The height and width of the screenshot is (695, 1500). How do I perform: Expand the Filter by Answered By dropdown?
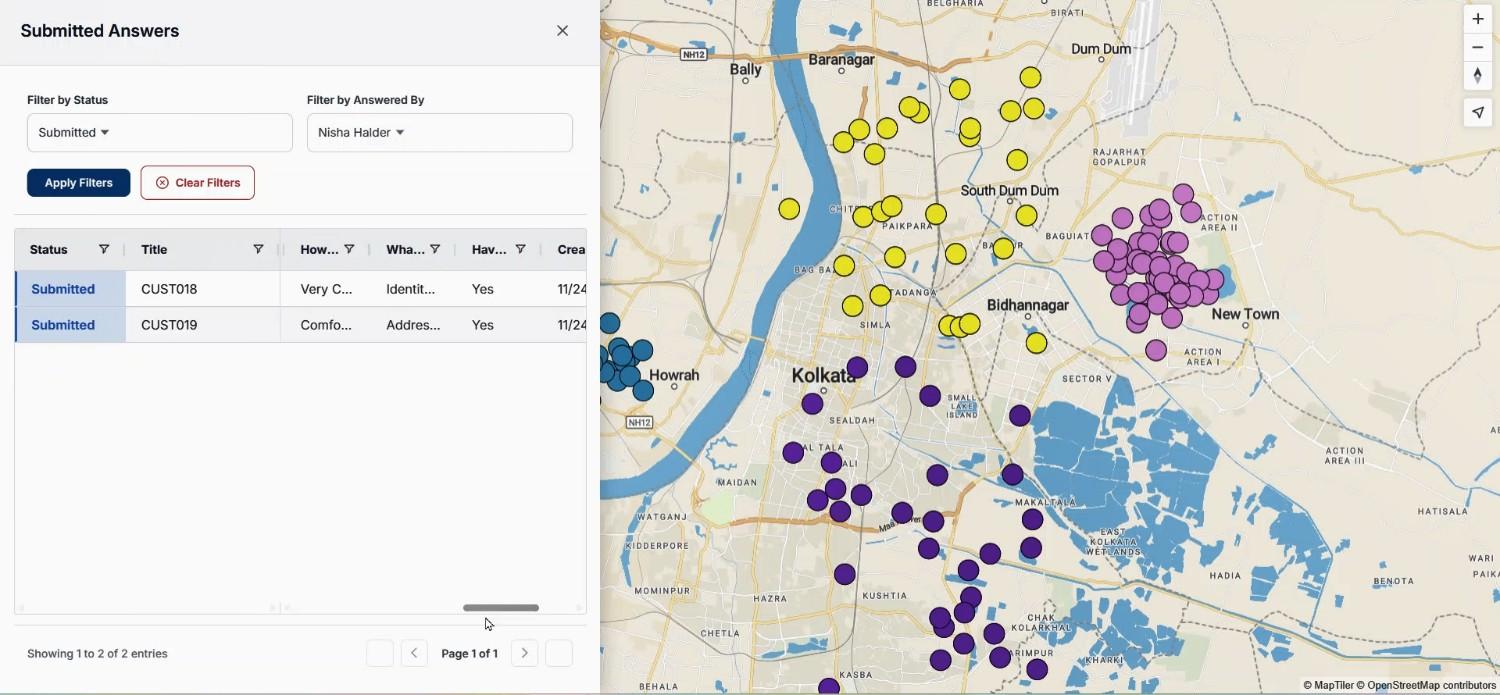(439, 133)
